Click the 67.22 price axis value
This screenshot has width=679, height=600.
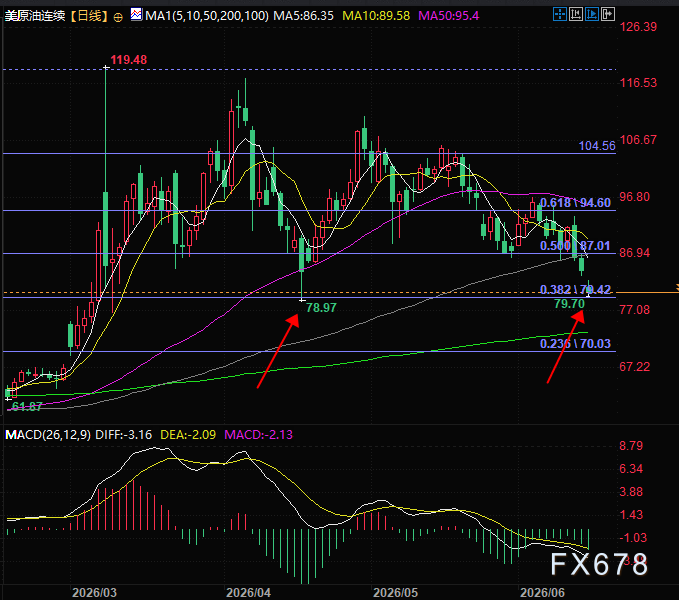tap(634, 367)
